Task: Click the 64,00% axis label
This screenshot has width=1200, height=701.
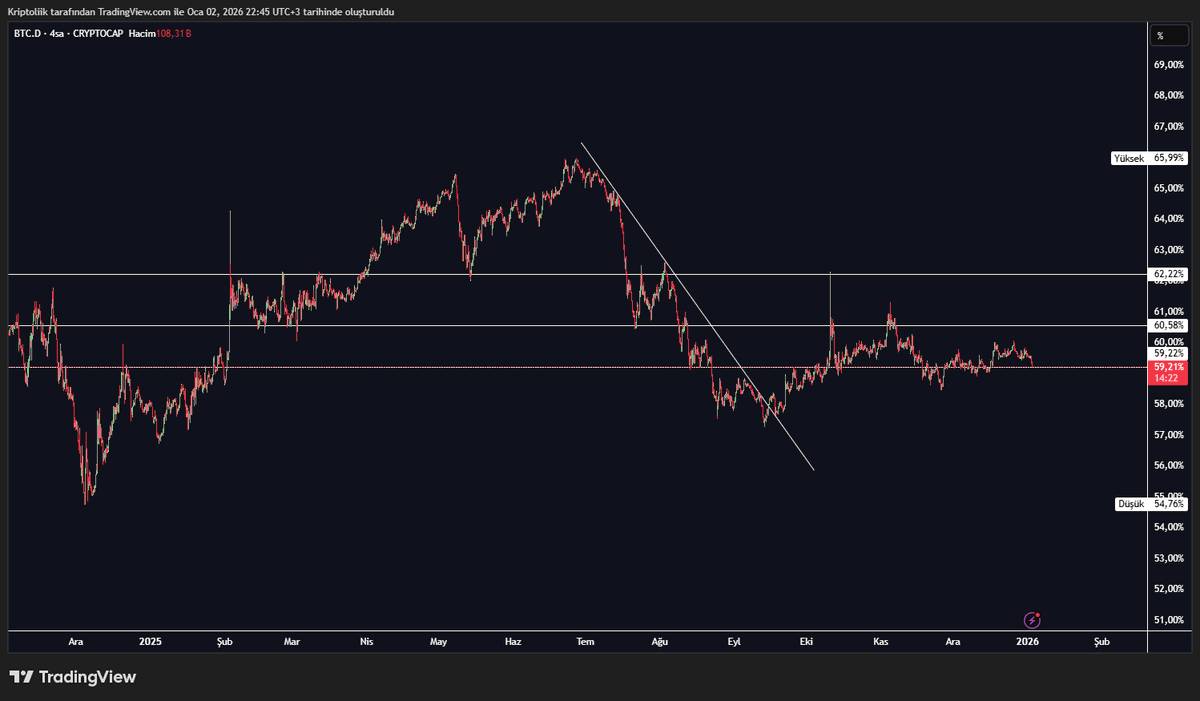Action: pyautogui.click(x=1169, y=219)
